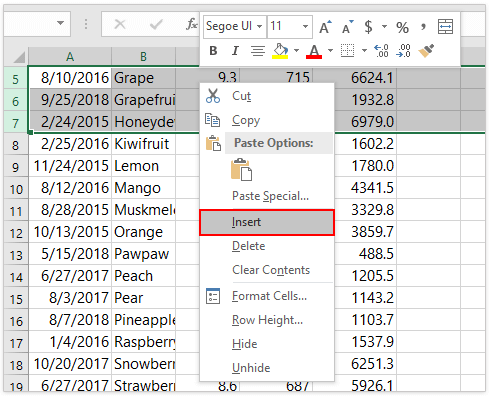Click date cell 8/12/2016
The width and height of the screenshot is (492, 397).
[x=70, y=188]
